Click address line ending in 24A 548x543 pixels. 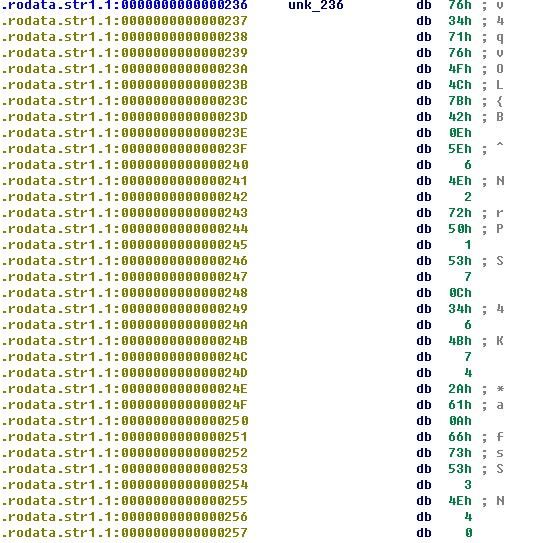coord(125,325)
